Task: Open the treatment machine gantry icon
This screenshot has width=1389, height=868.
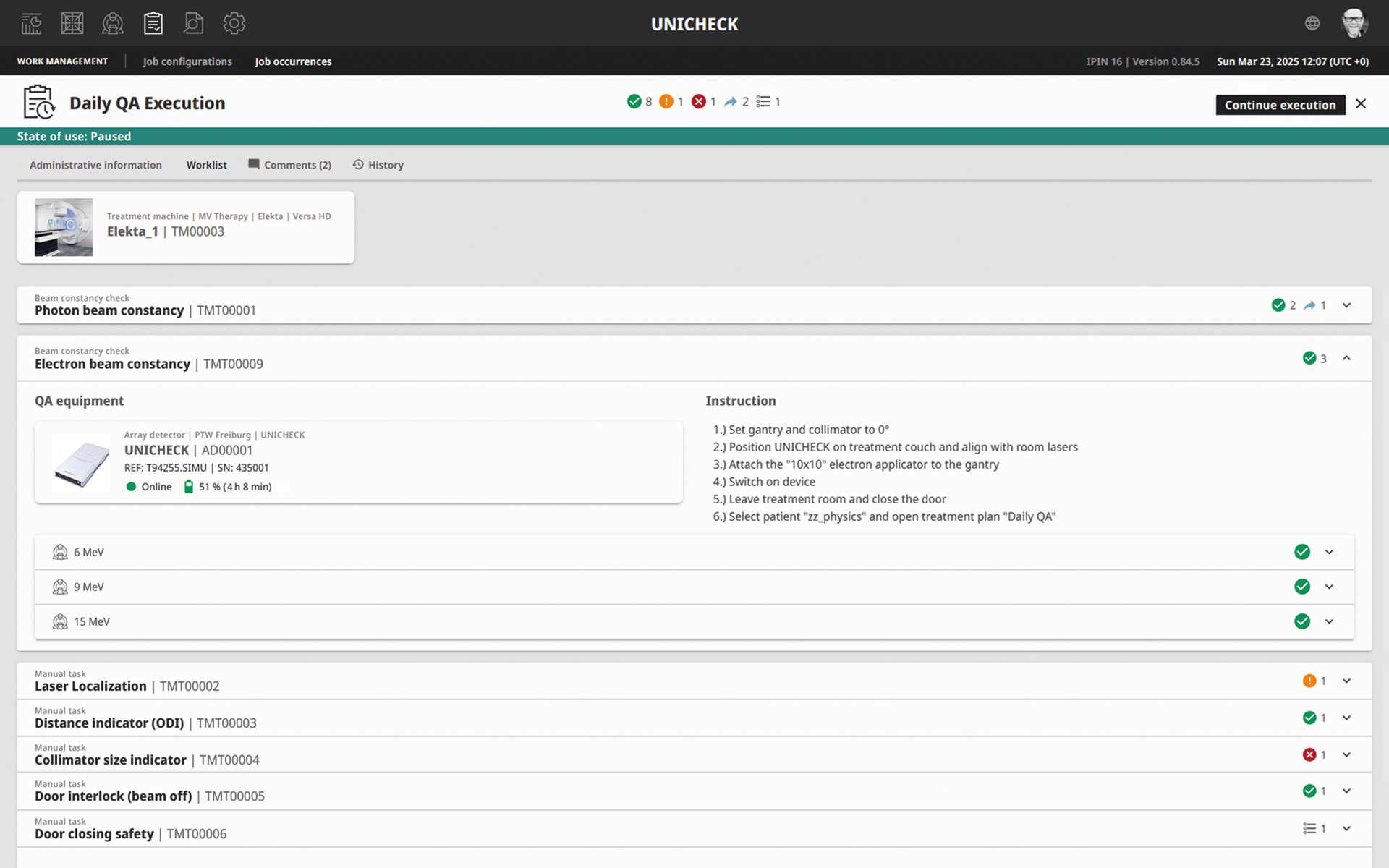Action: click(113, 24)
